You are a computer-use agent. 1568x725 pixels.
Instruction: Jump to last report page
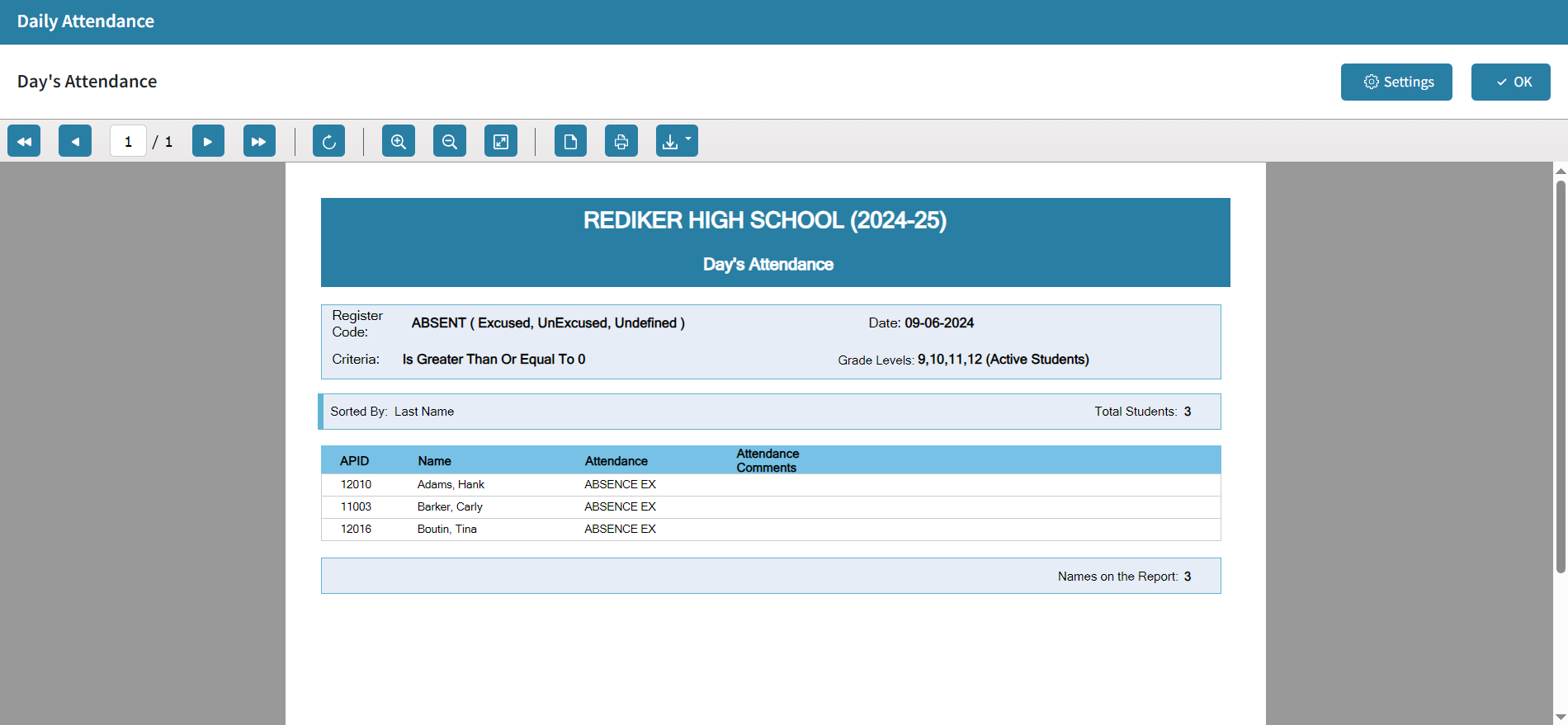tap(259, 141)
